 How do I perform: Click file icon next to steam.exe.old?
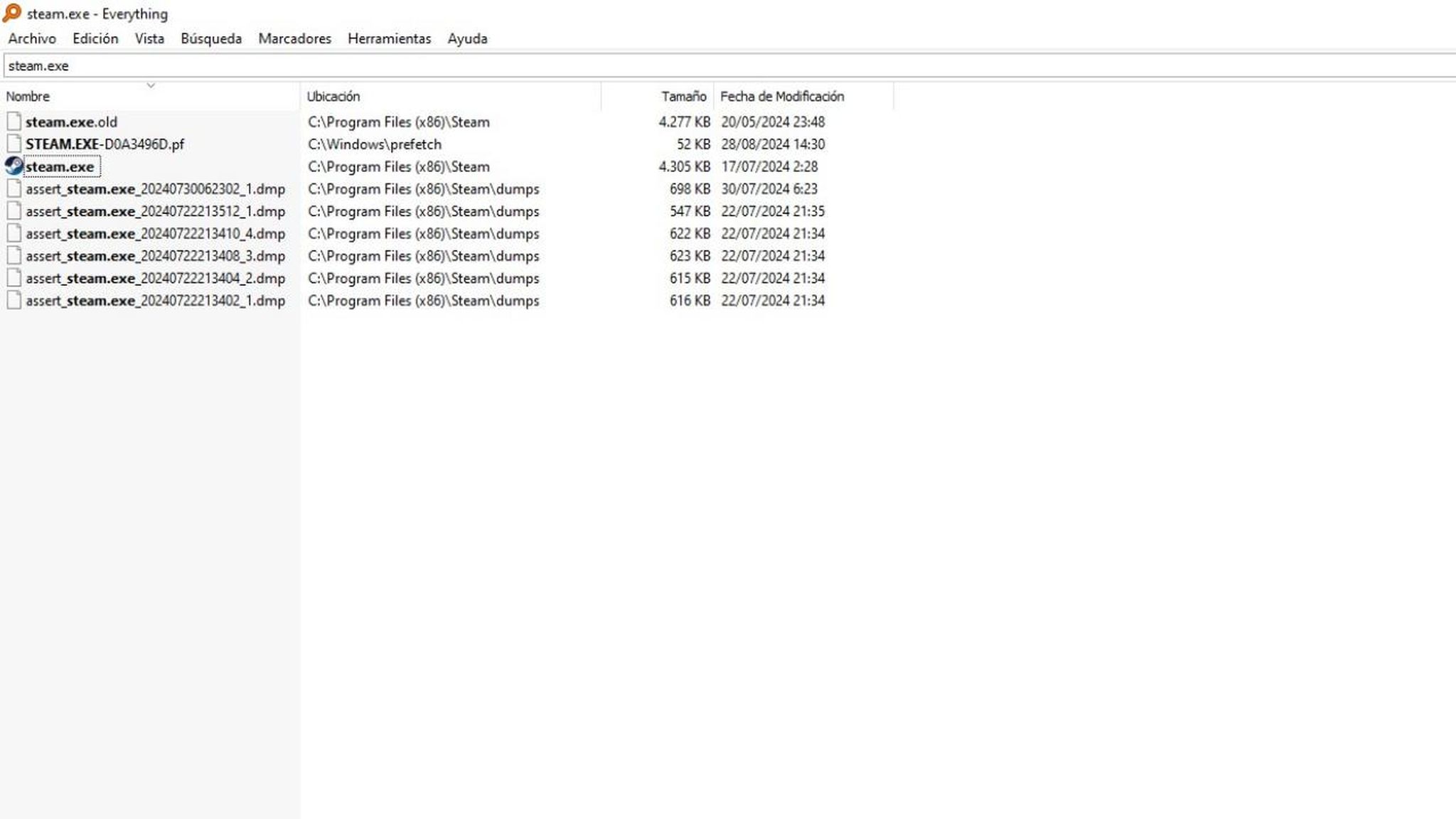coord(14,122)
